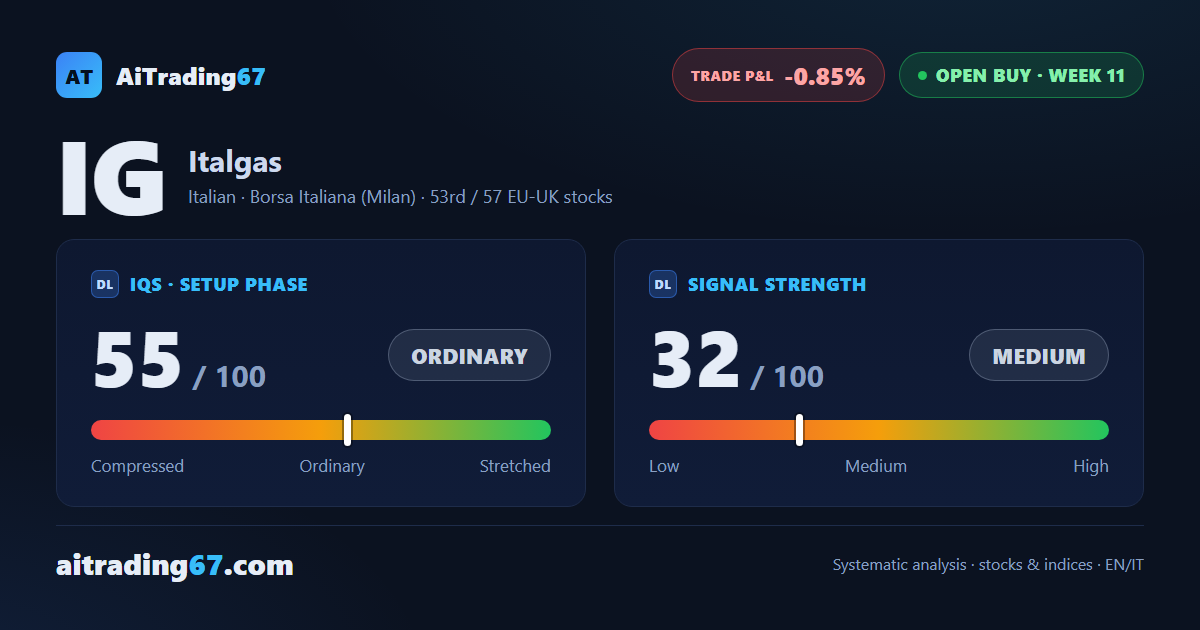Click the Low label under signal bar

[664, 466]
